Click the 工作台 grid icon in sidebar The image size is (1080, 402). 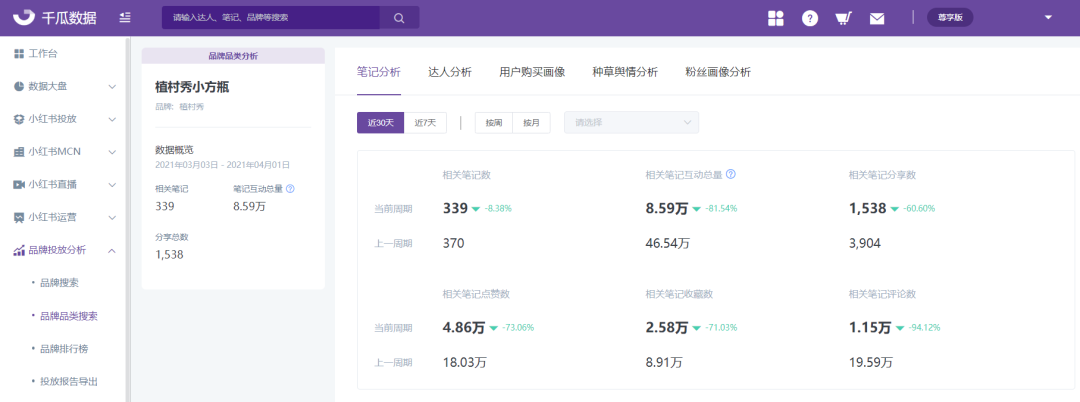click(x=19, y=53)
